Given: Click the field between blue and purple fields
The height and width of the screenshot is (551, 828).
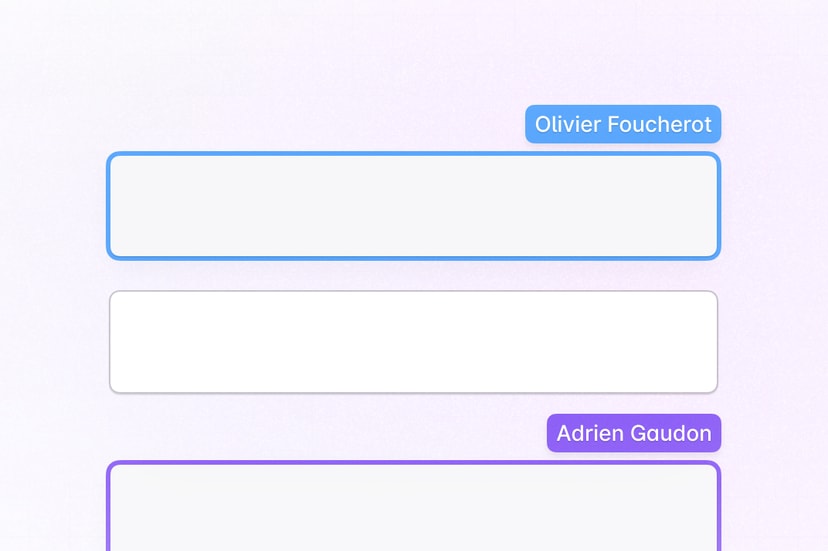Looking at the screenshot, I should pos(413,342).
